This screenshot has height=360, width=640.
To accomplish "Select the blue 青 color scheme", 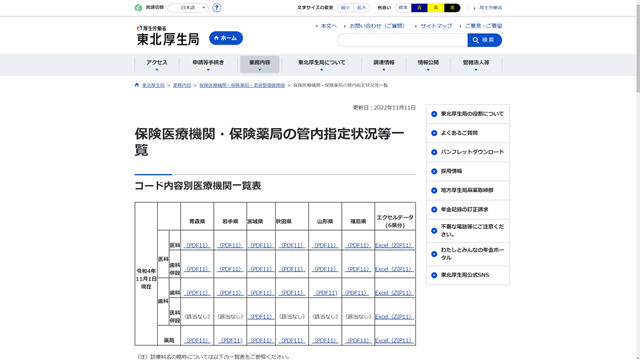I will coord(419,8).
